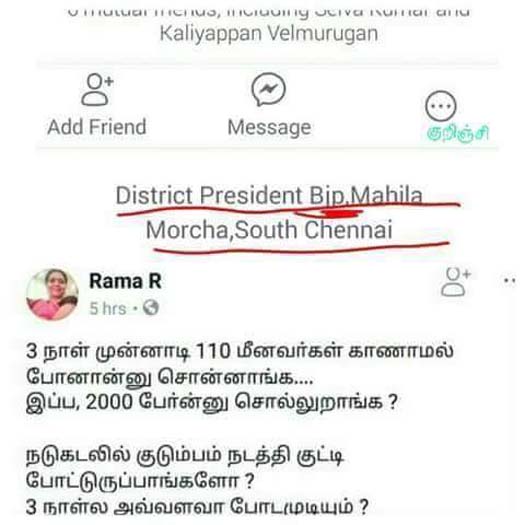This screenshot has width=525, height=525.
Task: Open Kaliyappan Velmurugan mutual friend link
Action: coord(269,34)
